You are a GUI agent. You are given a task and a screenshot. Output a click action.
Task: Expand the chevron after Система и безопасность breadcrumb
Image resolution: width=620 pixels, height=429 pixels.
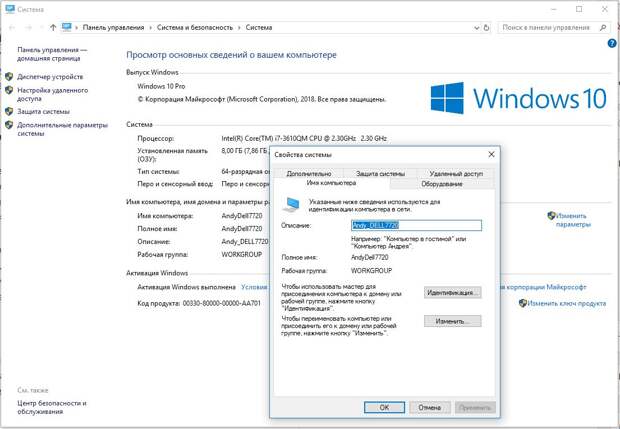pyautogui.click(x=239, y=28)
